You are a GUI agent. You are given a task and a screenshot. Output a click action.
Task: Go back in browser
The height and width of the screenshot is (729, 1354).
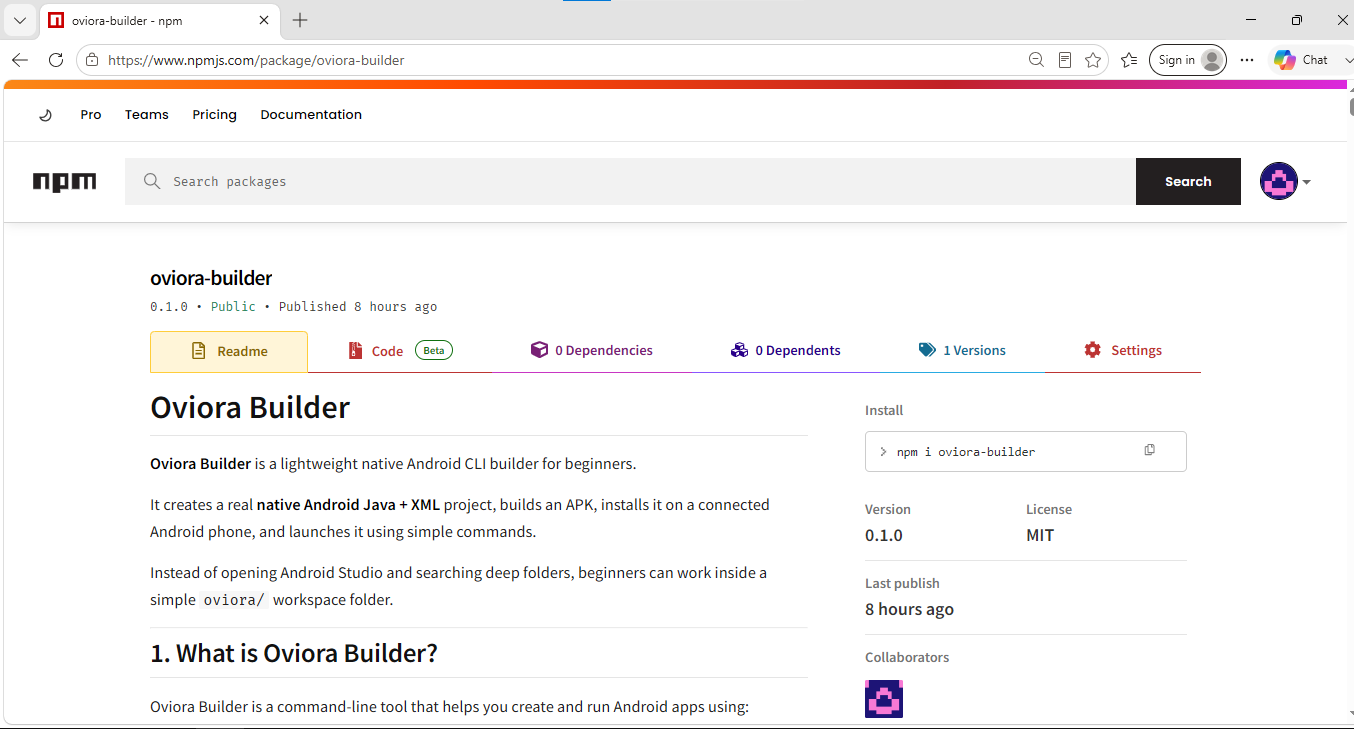click(x=20, y=60)
